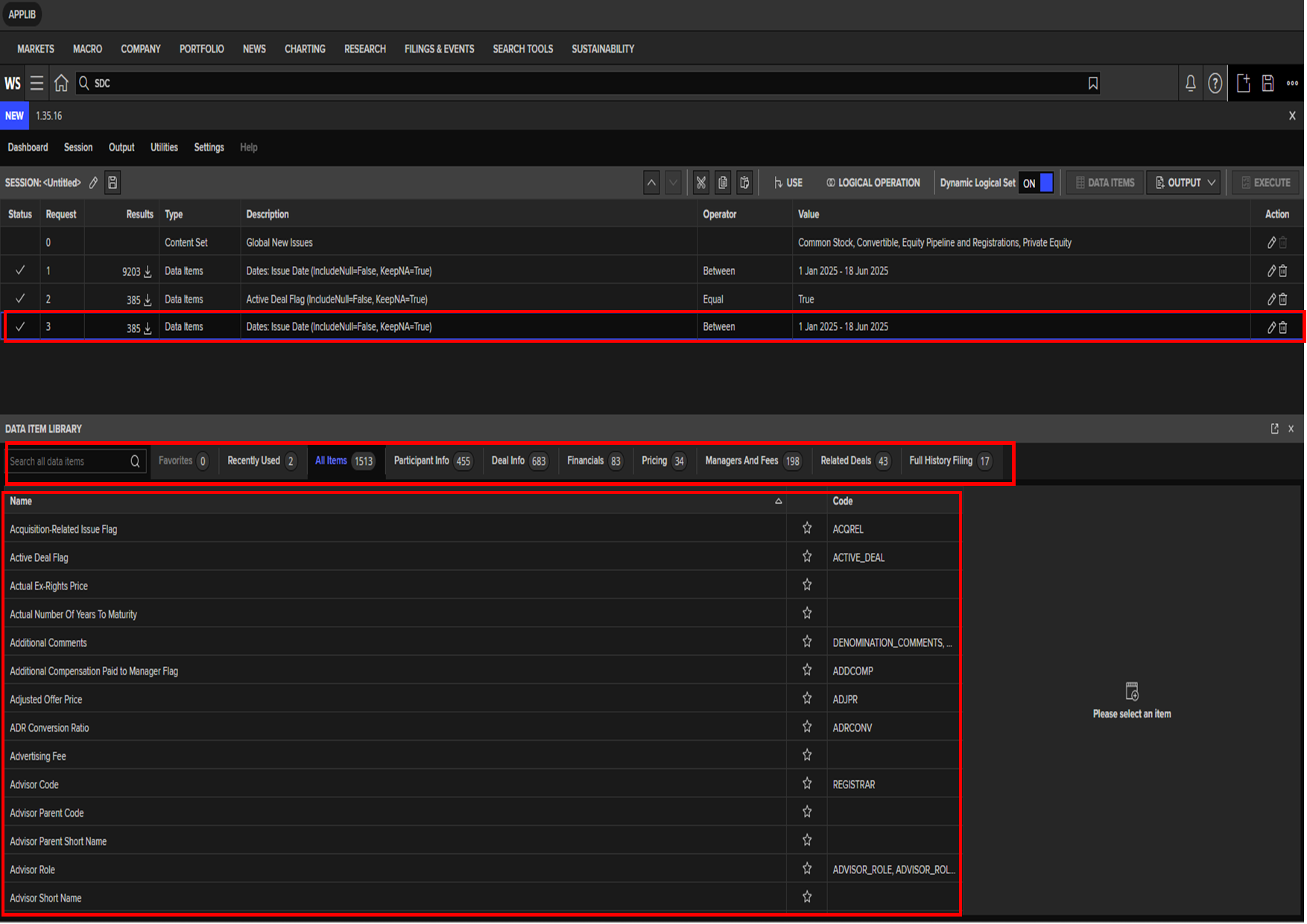
Task: Sort list by Name column arrow
Action: (778, 502)
